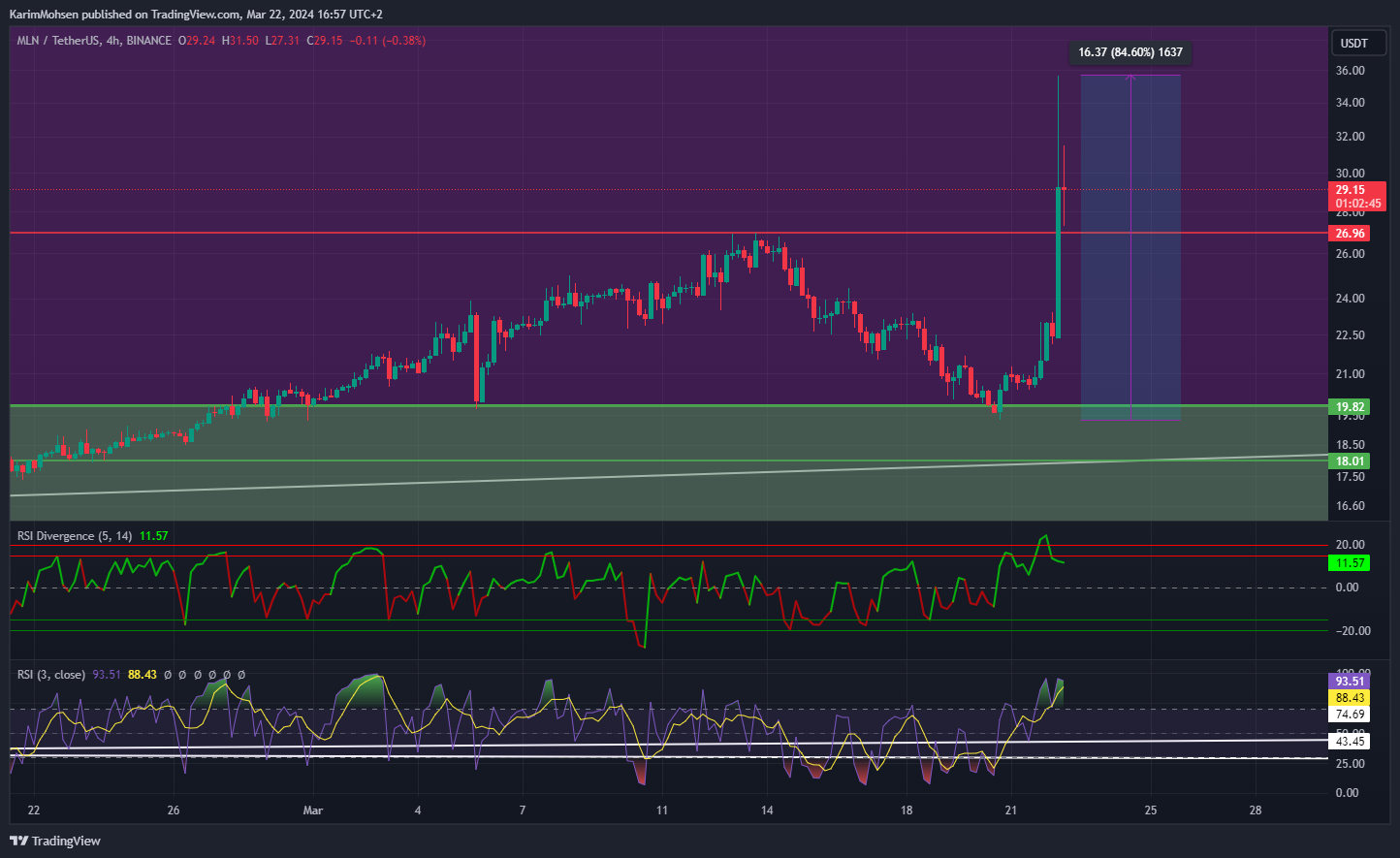Click the Mar label on time axis
1400x858 pixels.
point(312,810)
